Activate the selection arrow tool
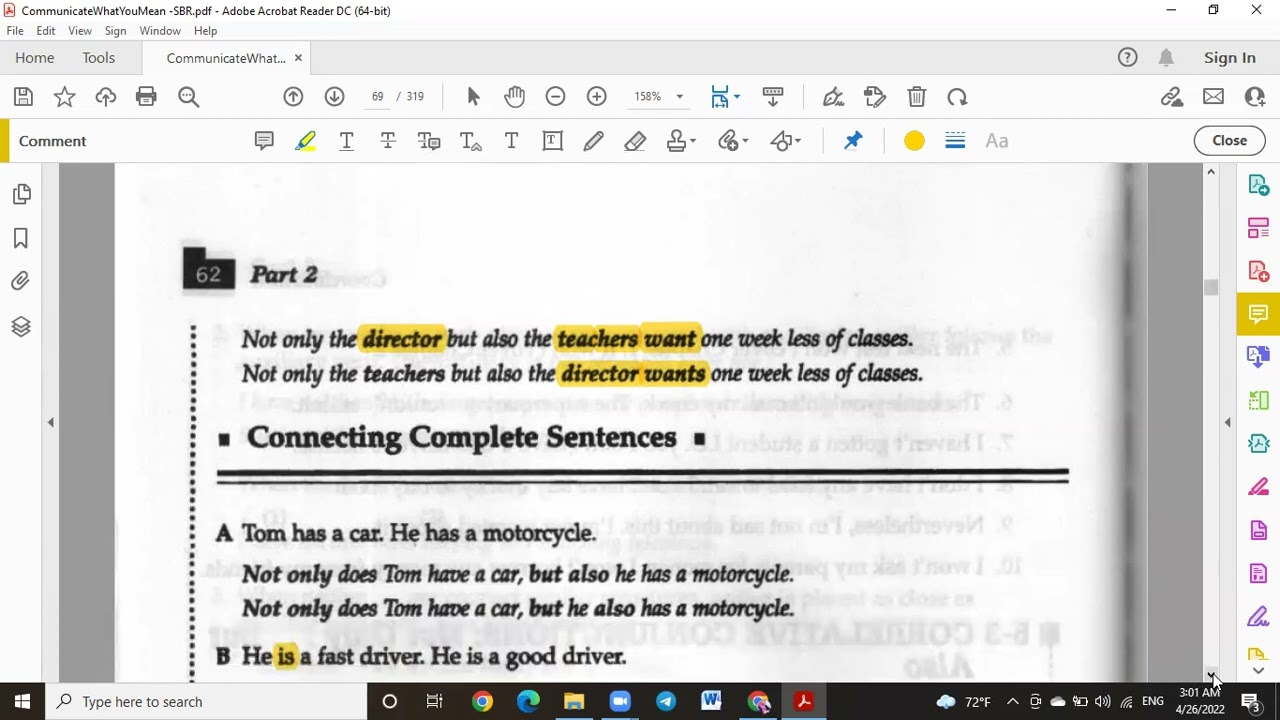 click(473, 97)
